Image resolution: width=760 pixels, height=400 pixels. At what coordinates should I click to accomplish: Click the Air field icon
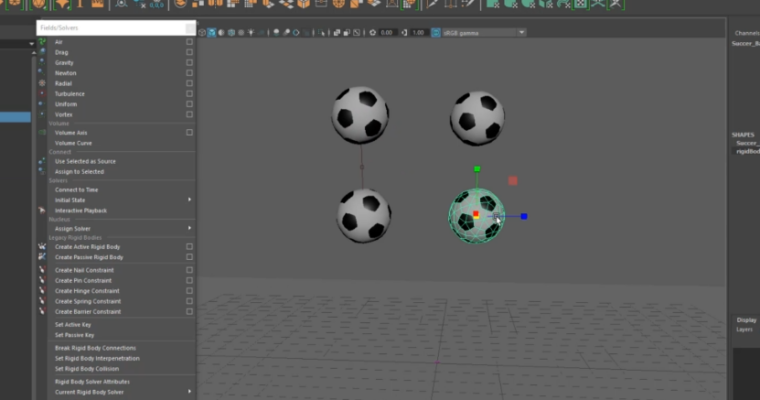(42, 42)
